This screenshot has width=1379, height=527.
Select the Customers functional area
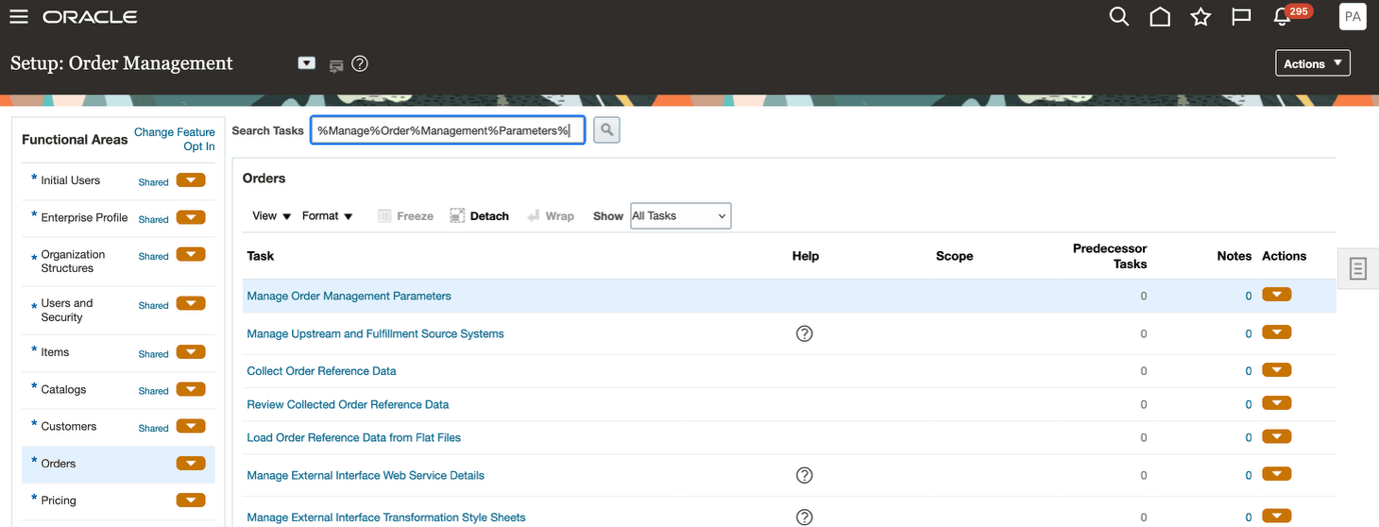pyautogui.click(x=69, y=426)
